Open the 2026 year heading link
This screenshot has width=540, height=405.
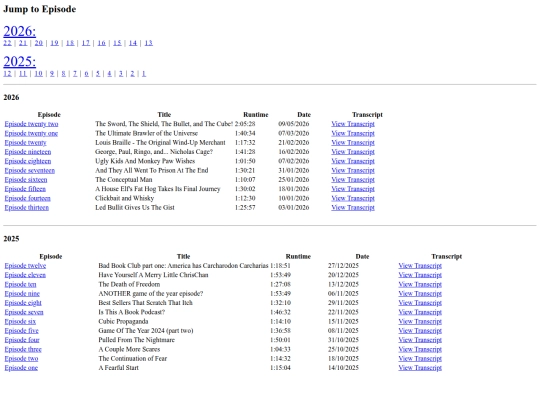point(20,31)
